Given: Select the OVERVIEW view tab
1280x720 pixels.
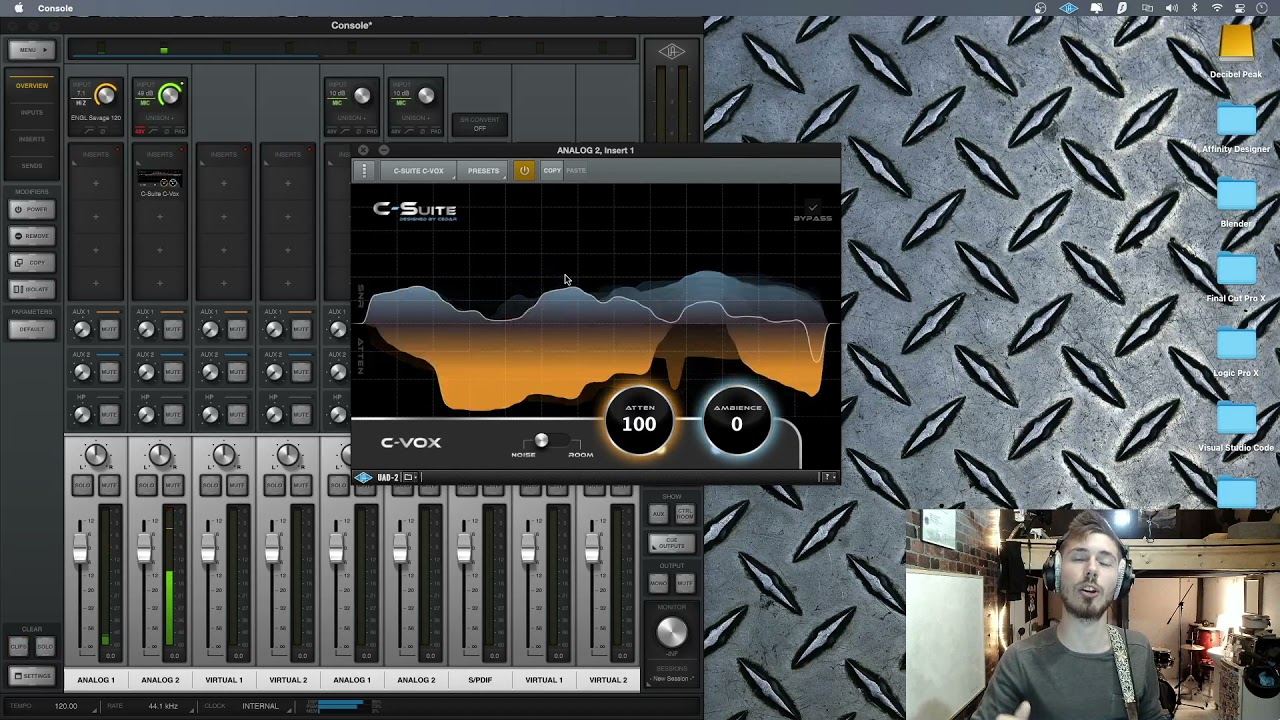Looking at the screenshot, I should coord(32,86).
